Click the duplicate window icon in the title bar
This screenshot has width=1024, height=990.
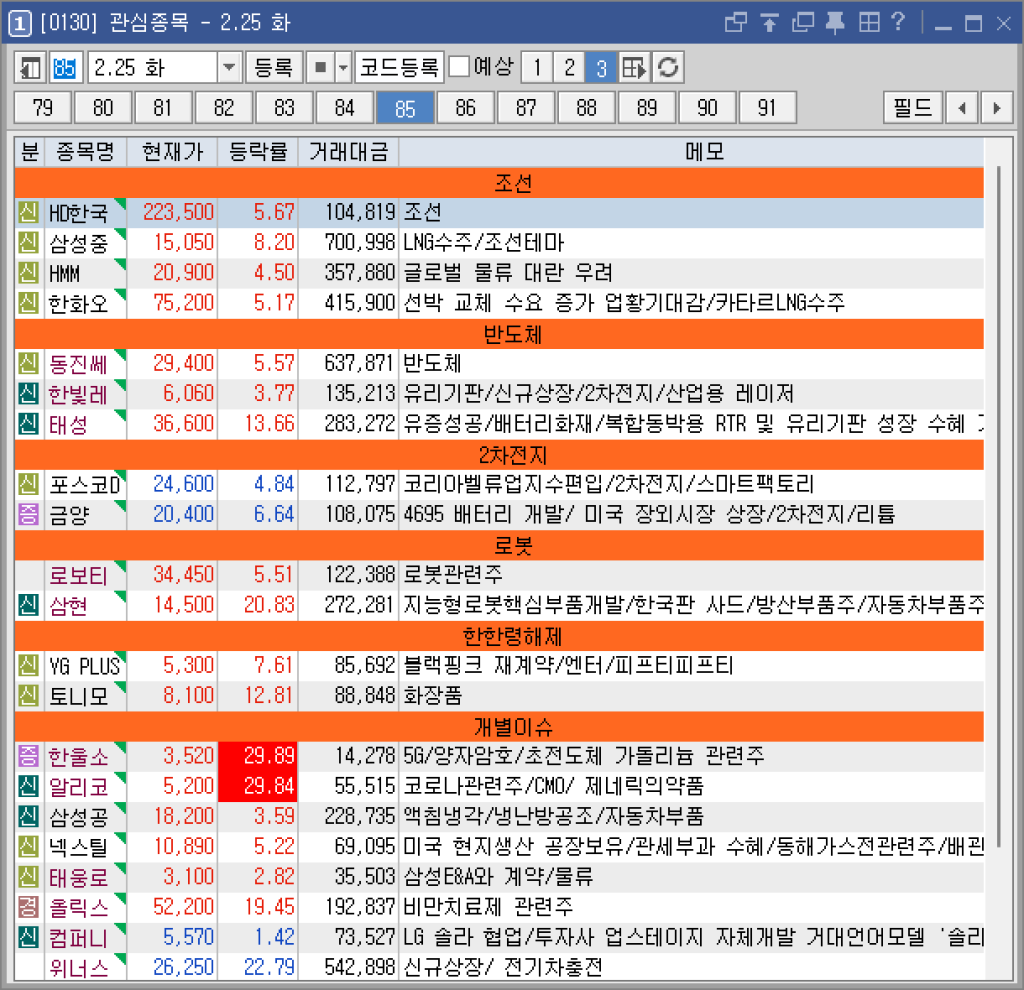point(803,23)
